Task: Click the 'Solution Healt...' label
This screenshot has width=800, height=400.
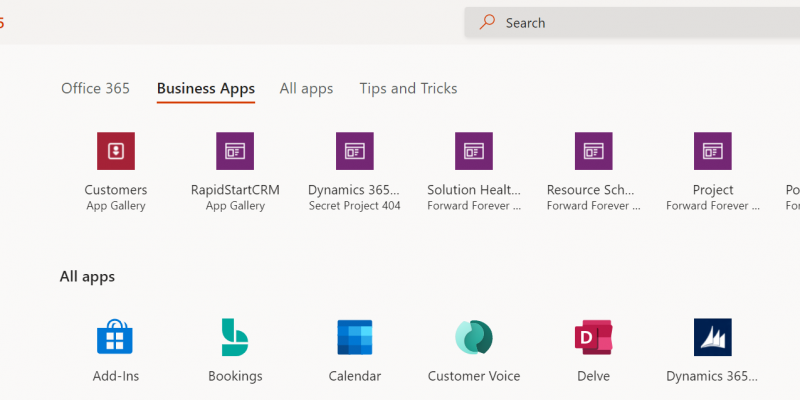Action: pos(474,190)
